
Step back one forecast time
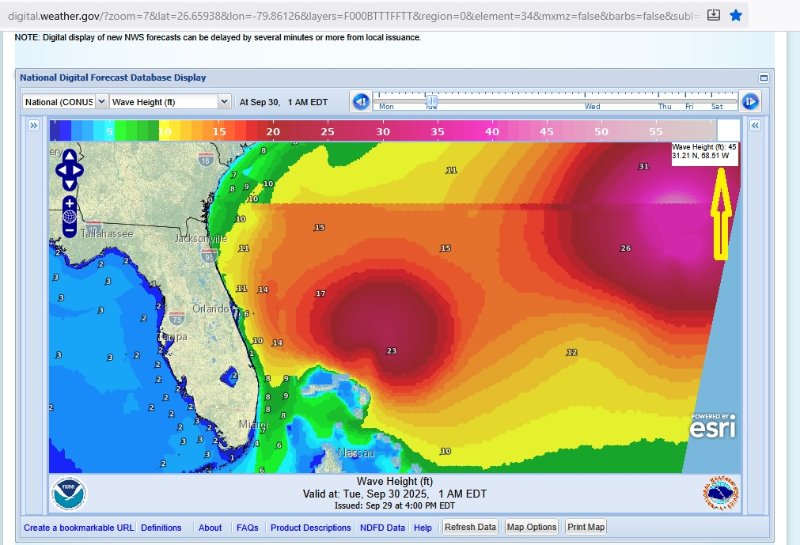(361, 101)
